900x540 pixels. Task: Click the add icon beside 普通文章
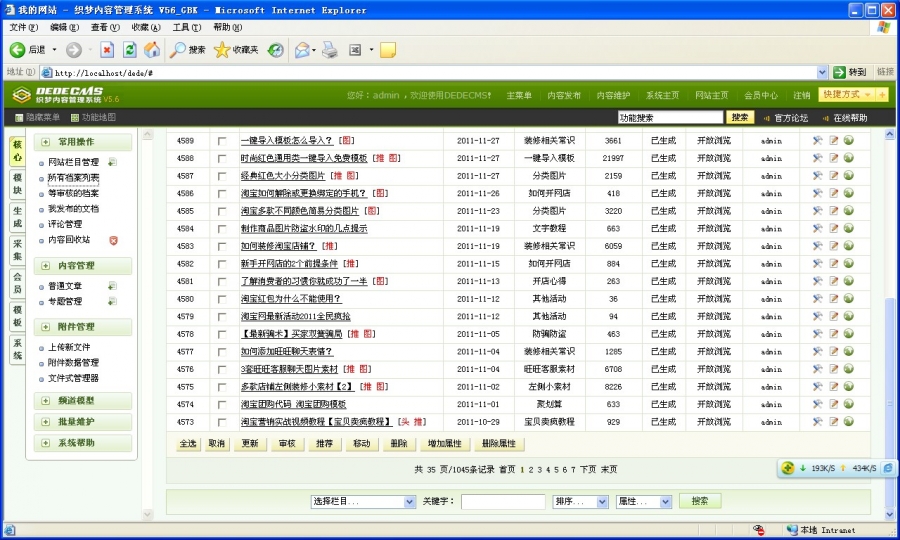[x=112, y=286]
